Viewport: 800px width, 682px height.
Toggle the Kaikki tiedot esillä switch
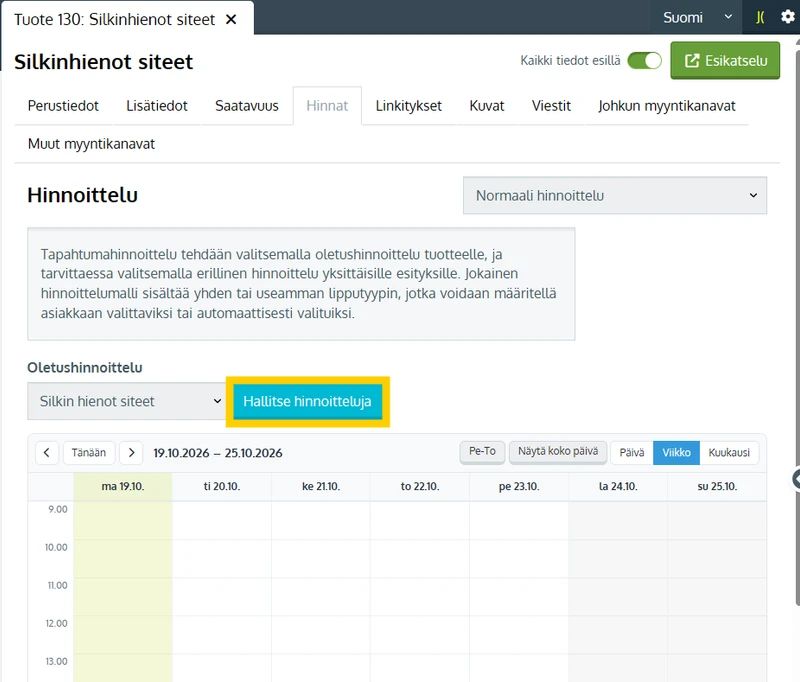[x=644, y=61]
